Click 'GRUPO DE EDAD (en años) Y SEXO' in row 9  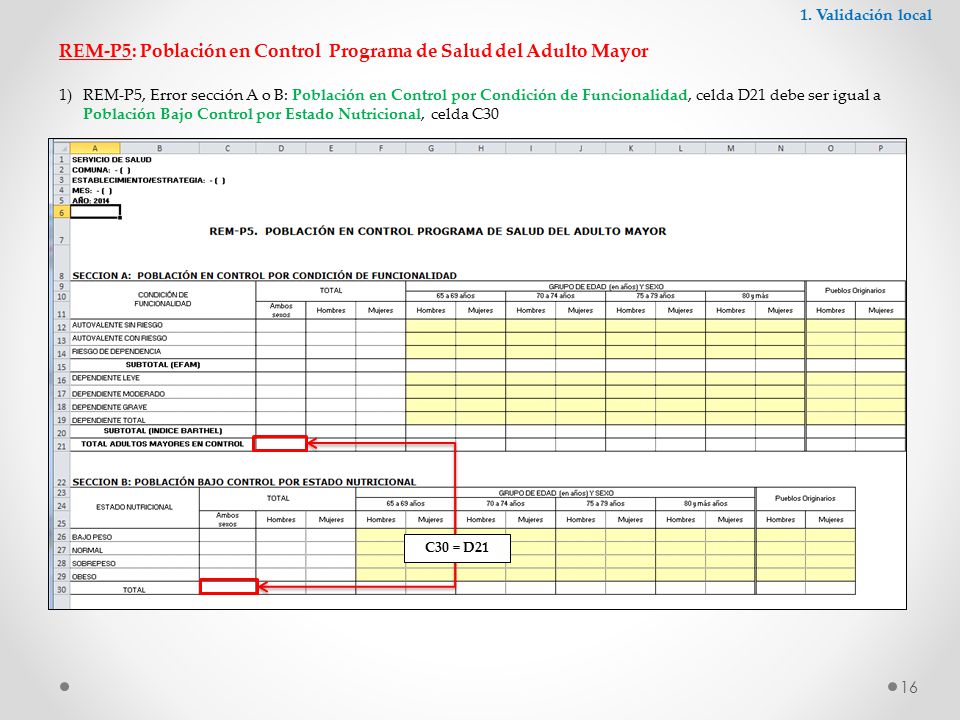click(606, 287)
